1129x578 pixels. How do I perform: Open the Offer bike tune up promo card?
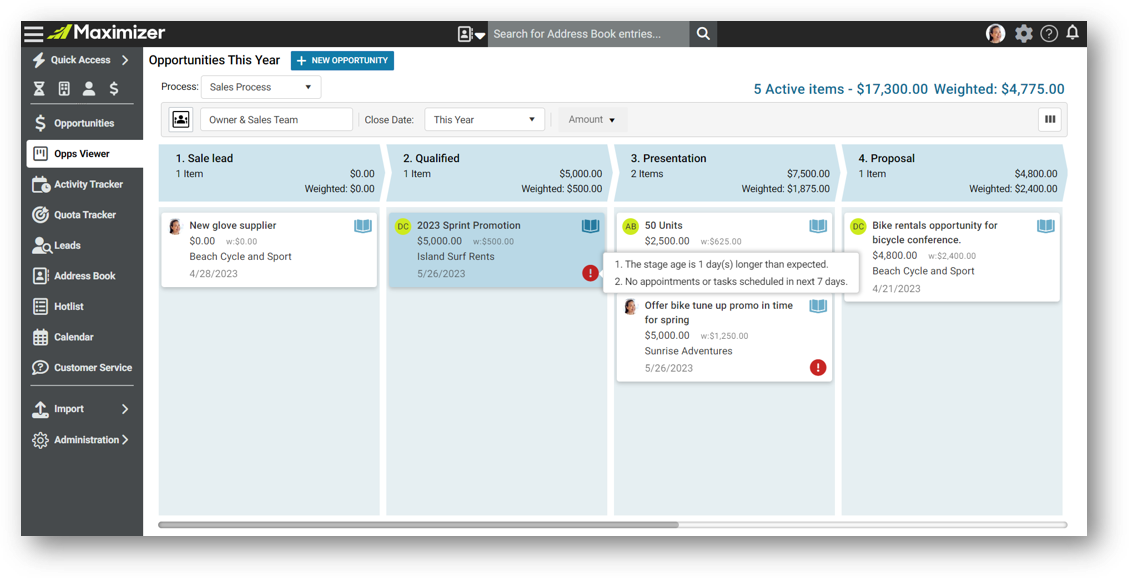[x=724, y=336]
